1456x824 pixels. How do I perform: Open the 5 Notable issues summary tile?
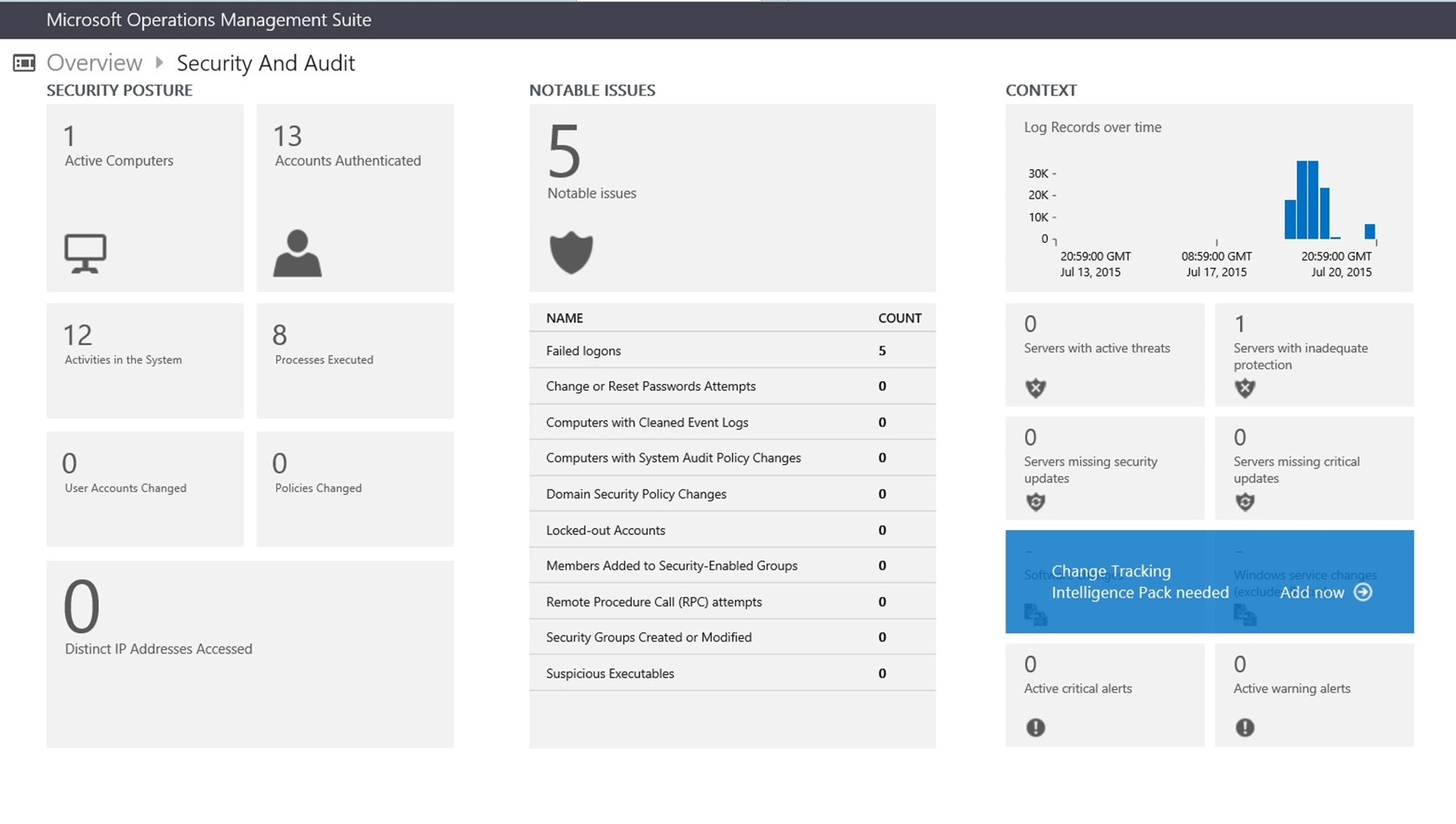pos(732,198)
